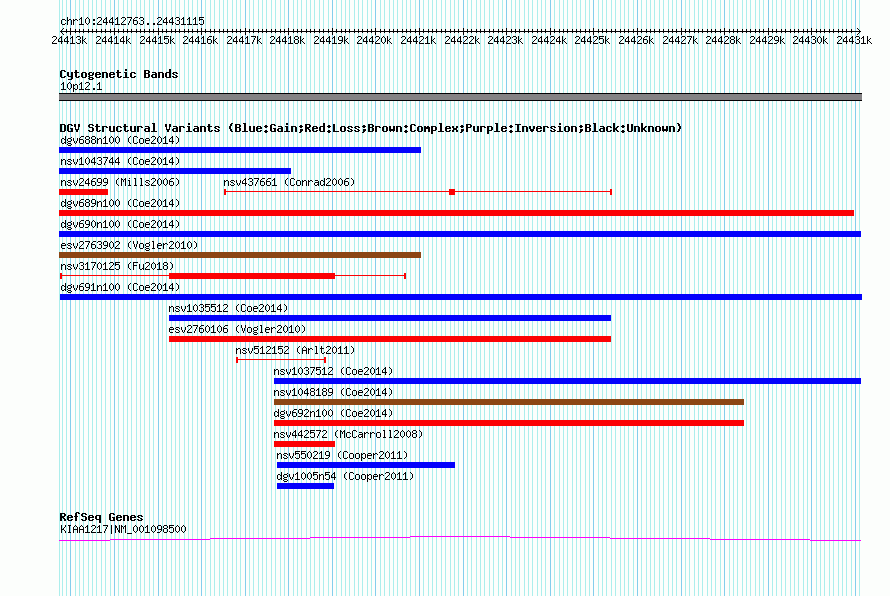The width and height of the screenshot is (890, 596).
Task: Open the DGV Structural Variants track title
Action: coord(371,128)
